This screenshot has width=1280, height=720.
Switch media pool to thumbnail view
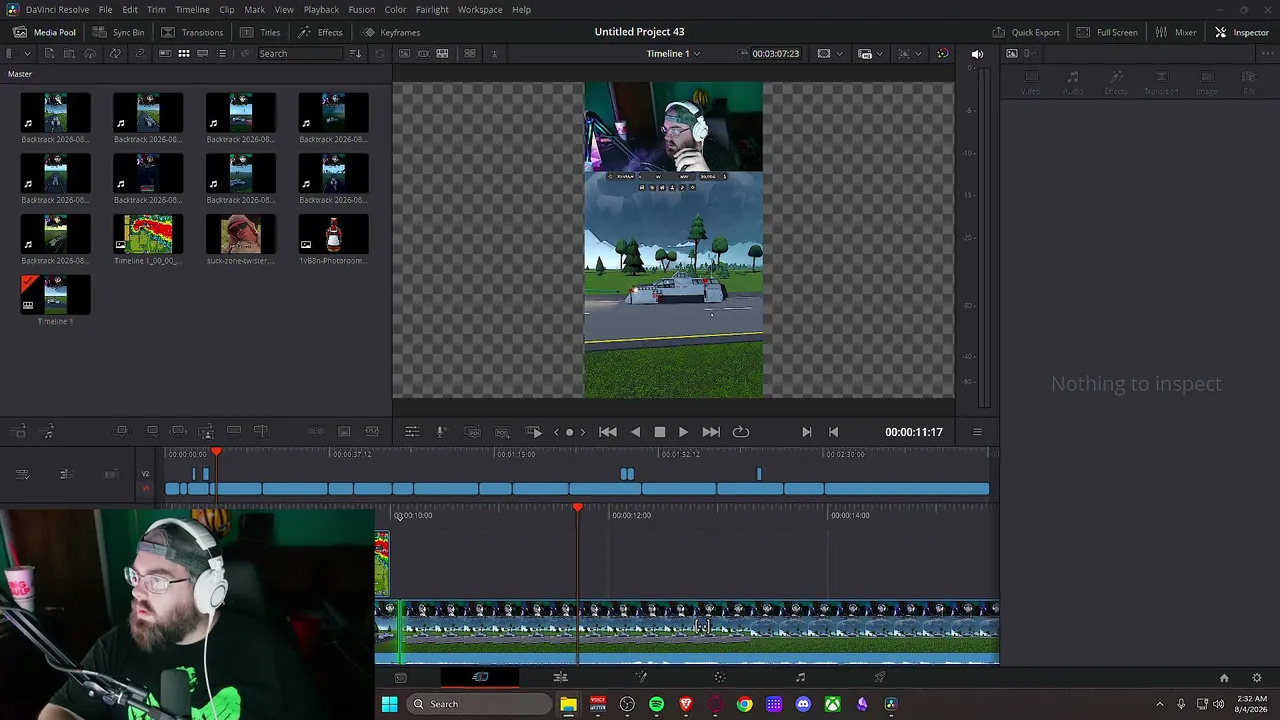coord(184,53)
